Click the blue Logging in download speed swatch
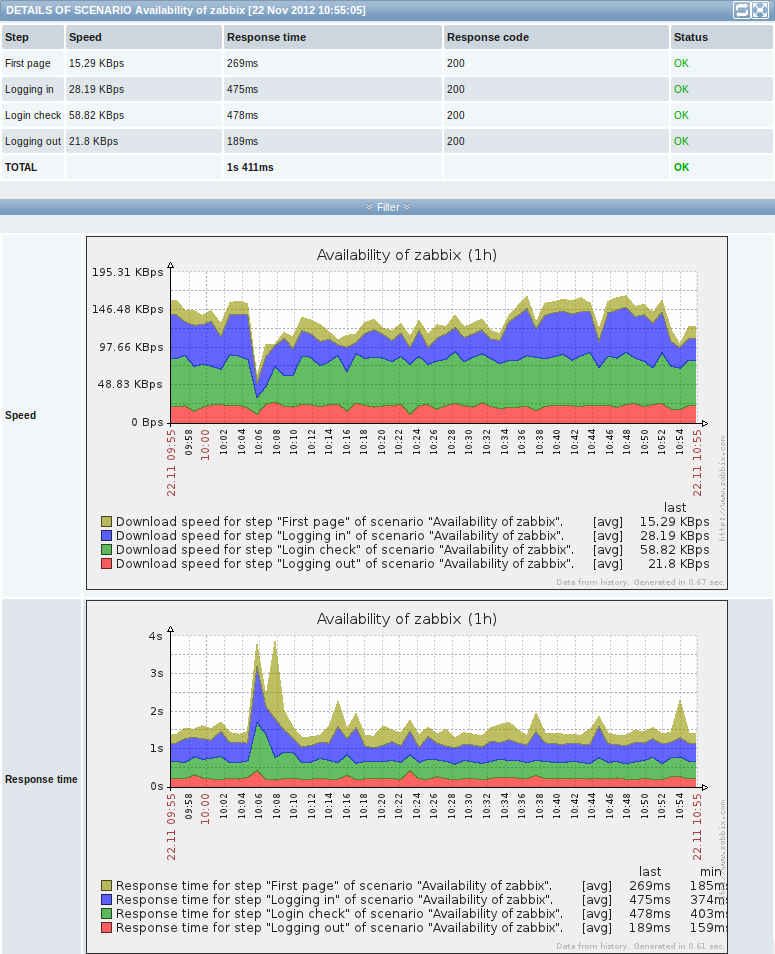The image size is (775, 954). [106, 535]
